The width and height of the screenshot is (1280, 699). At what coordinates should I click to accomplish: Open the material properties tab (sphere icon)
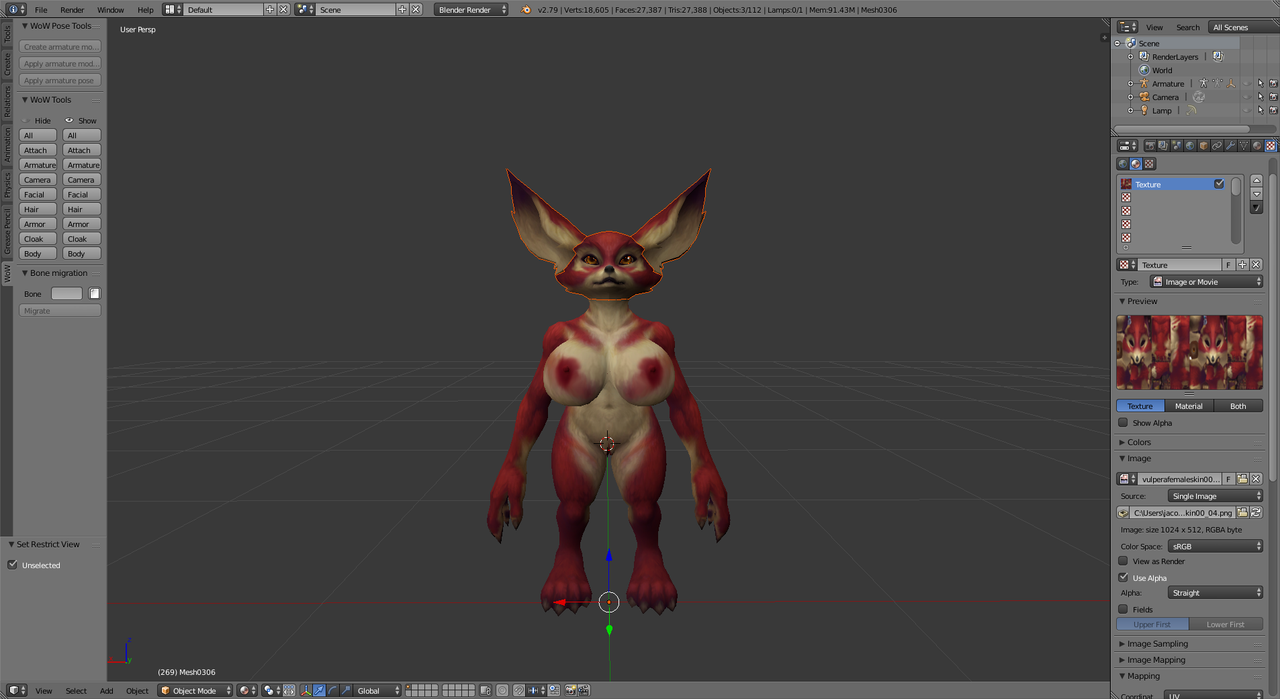[x=1257, y=146]
